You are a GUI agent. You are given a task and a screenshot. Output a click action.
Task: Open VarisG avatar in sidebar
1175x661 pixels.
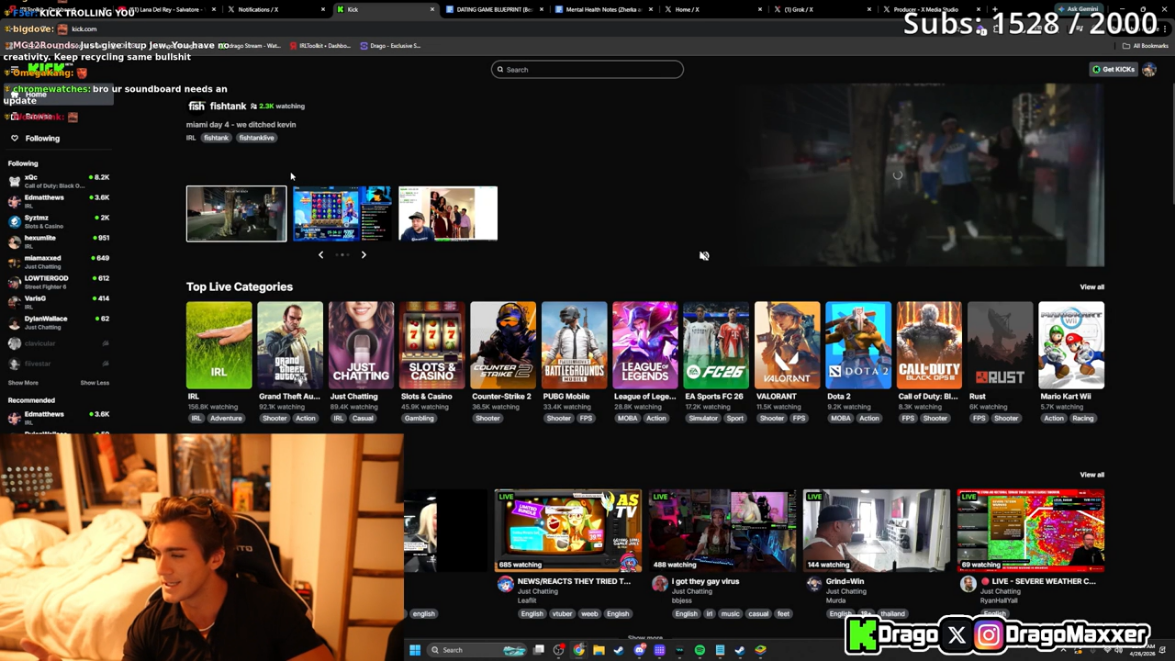[14, 302]
